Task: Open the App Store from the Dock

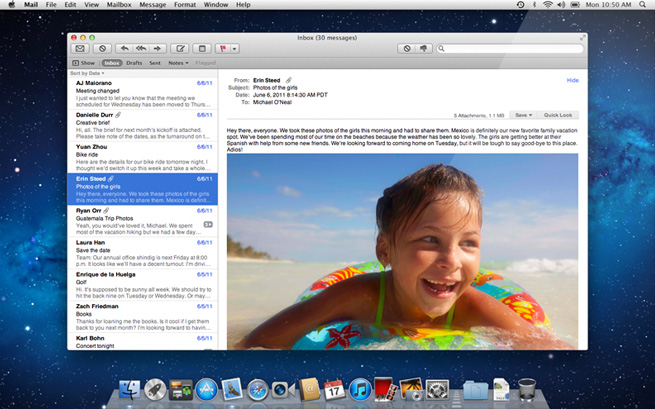Action: [x=206, y=390]
